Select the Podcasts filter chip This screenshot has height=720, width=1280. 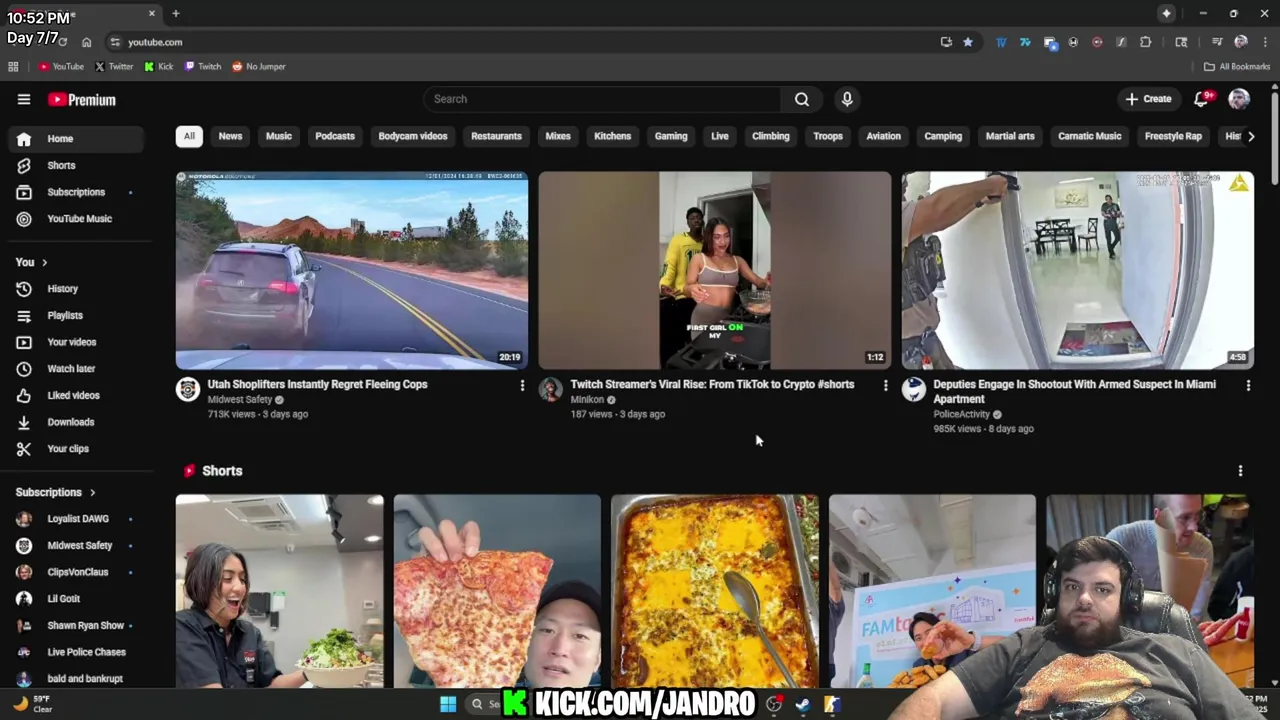(335, 136)
